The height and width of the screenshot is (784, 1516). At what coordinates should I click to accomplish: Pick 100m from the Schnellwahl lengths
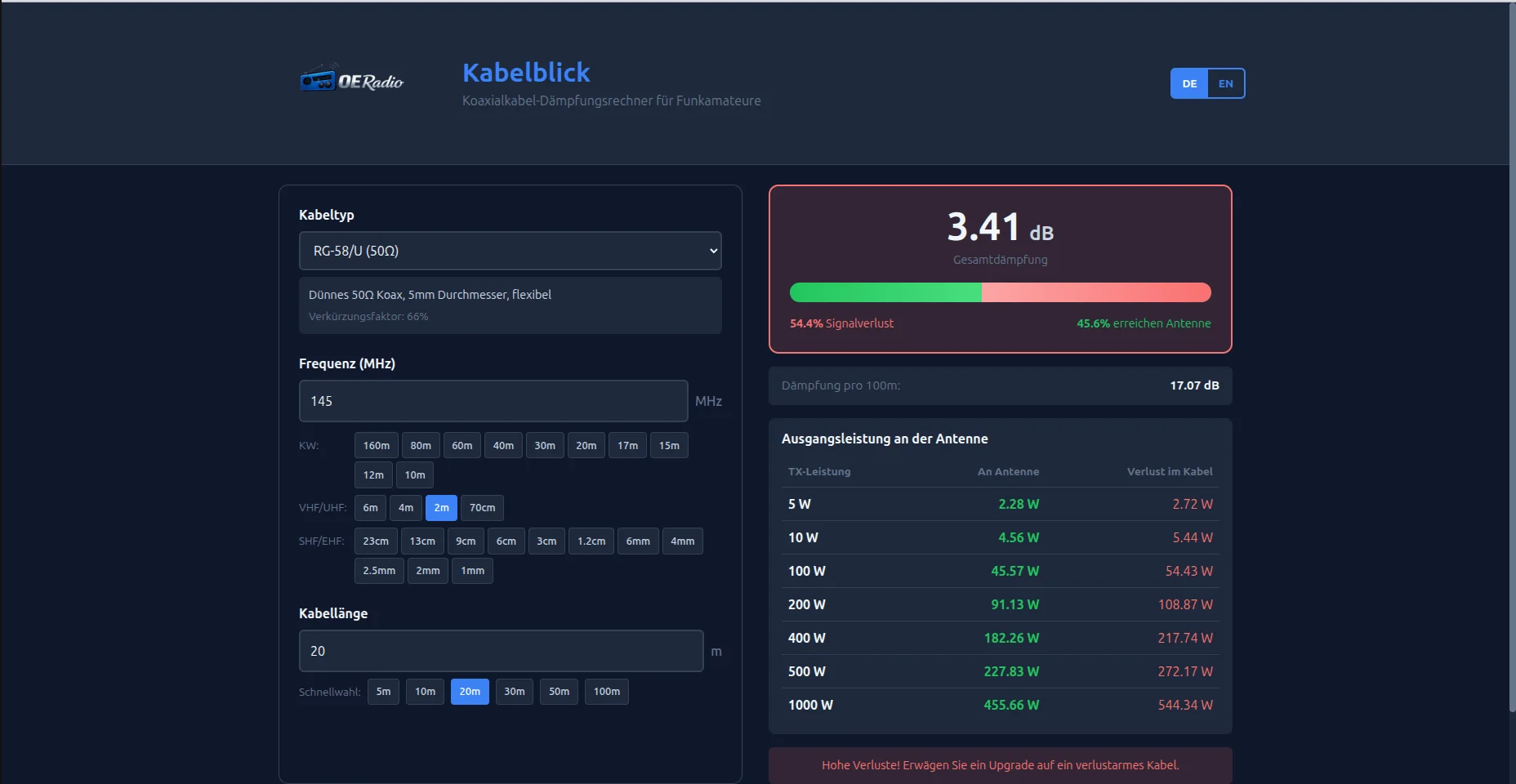coord(606,691)
